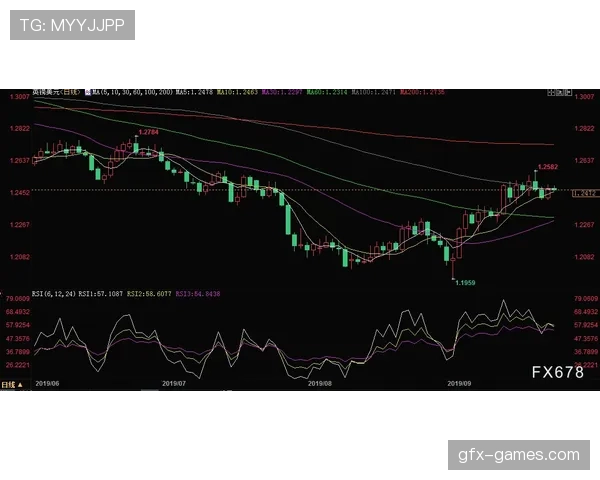Click the 1.1959 low price marker
The image size is (600, 480).
pyautogui.click(x=464, y=283)
